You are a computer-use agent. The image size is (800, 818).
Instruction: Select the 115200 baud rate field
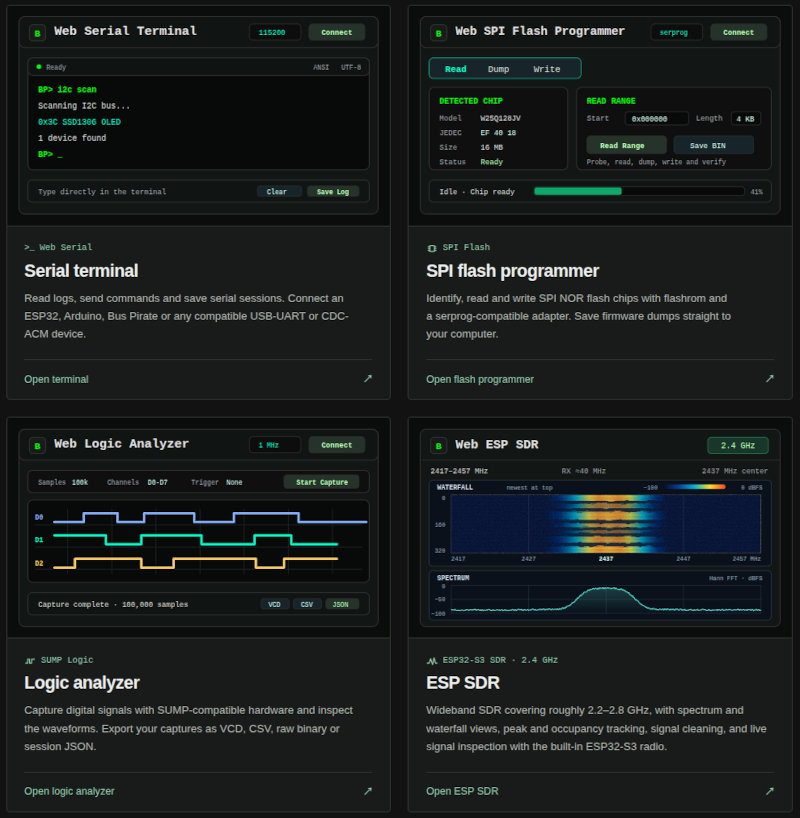tap(274, 32)
